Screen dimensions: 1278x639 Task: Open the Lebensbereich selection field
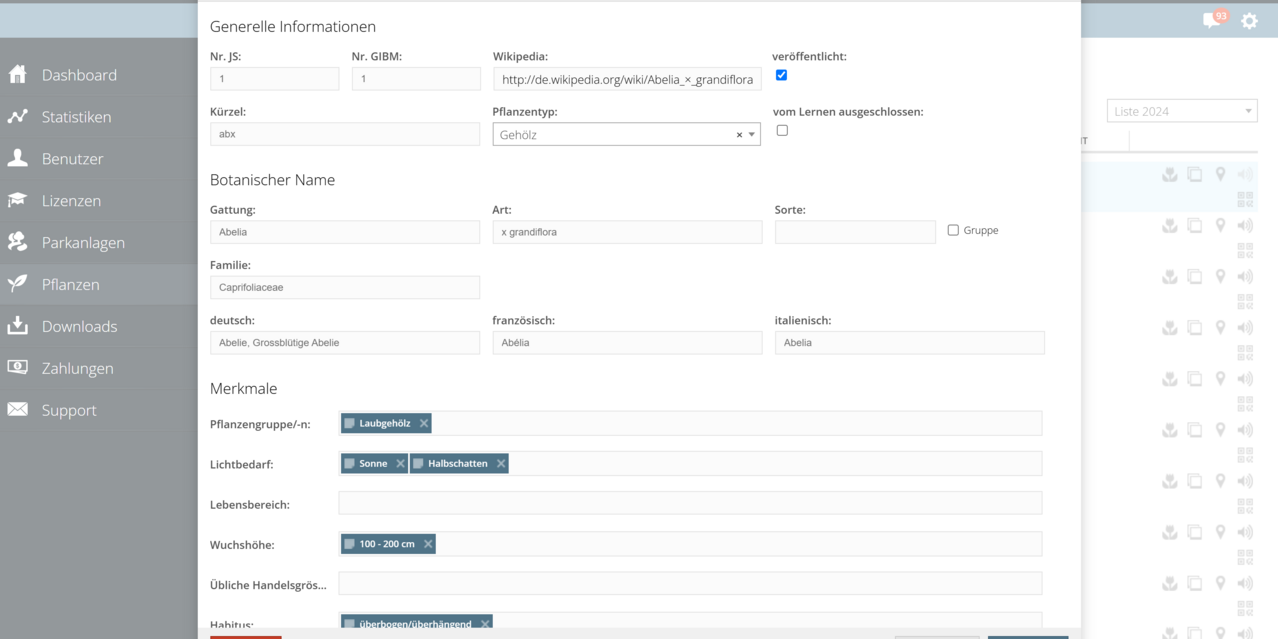point(690,503)
